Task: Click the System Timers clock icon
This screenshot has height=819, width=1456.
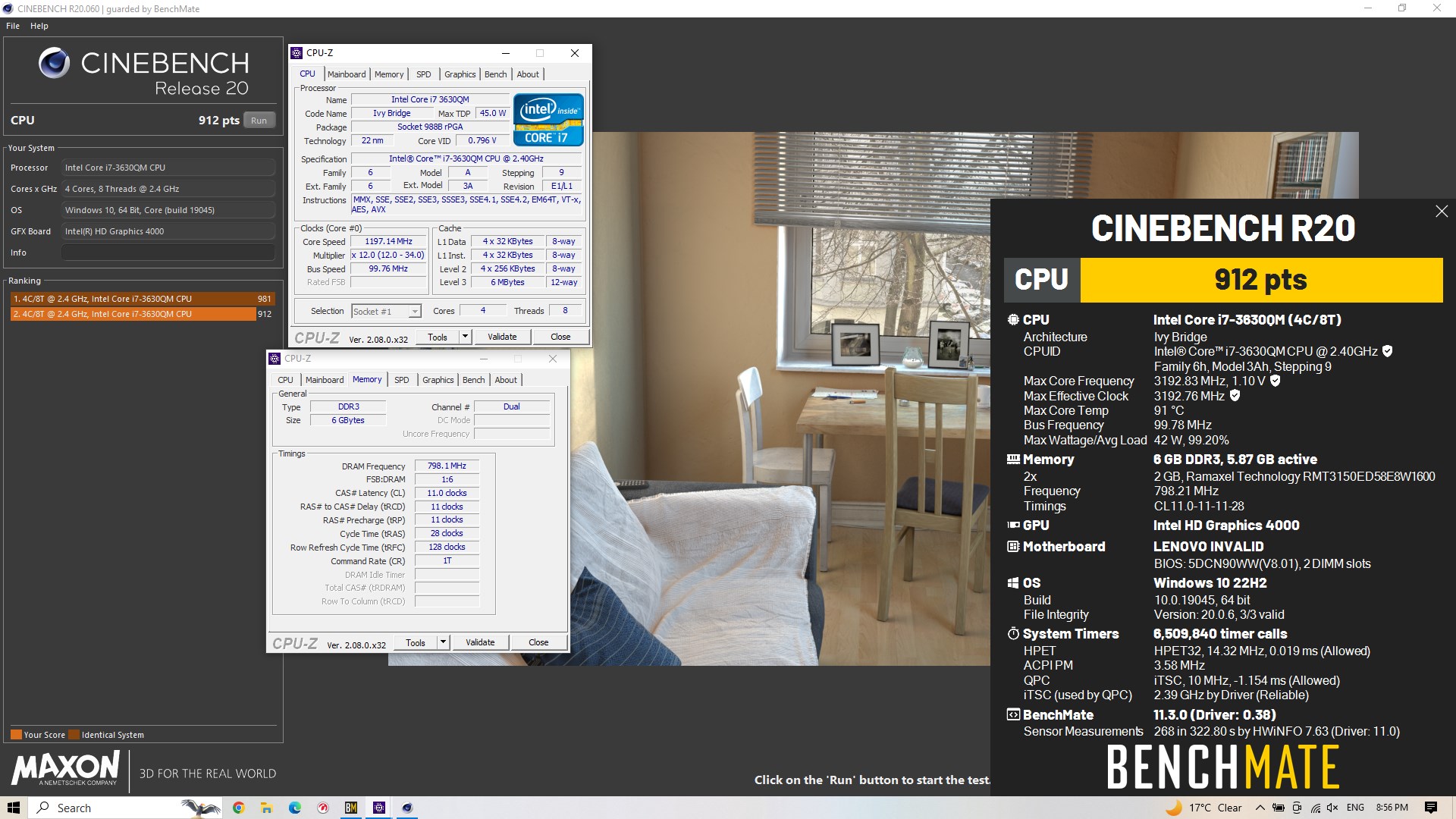Action: point(1013,633)
